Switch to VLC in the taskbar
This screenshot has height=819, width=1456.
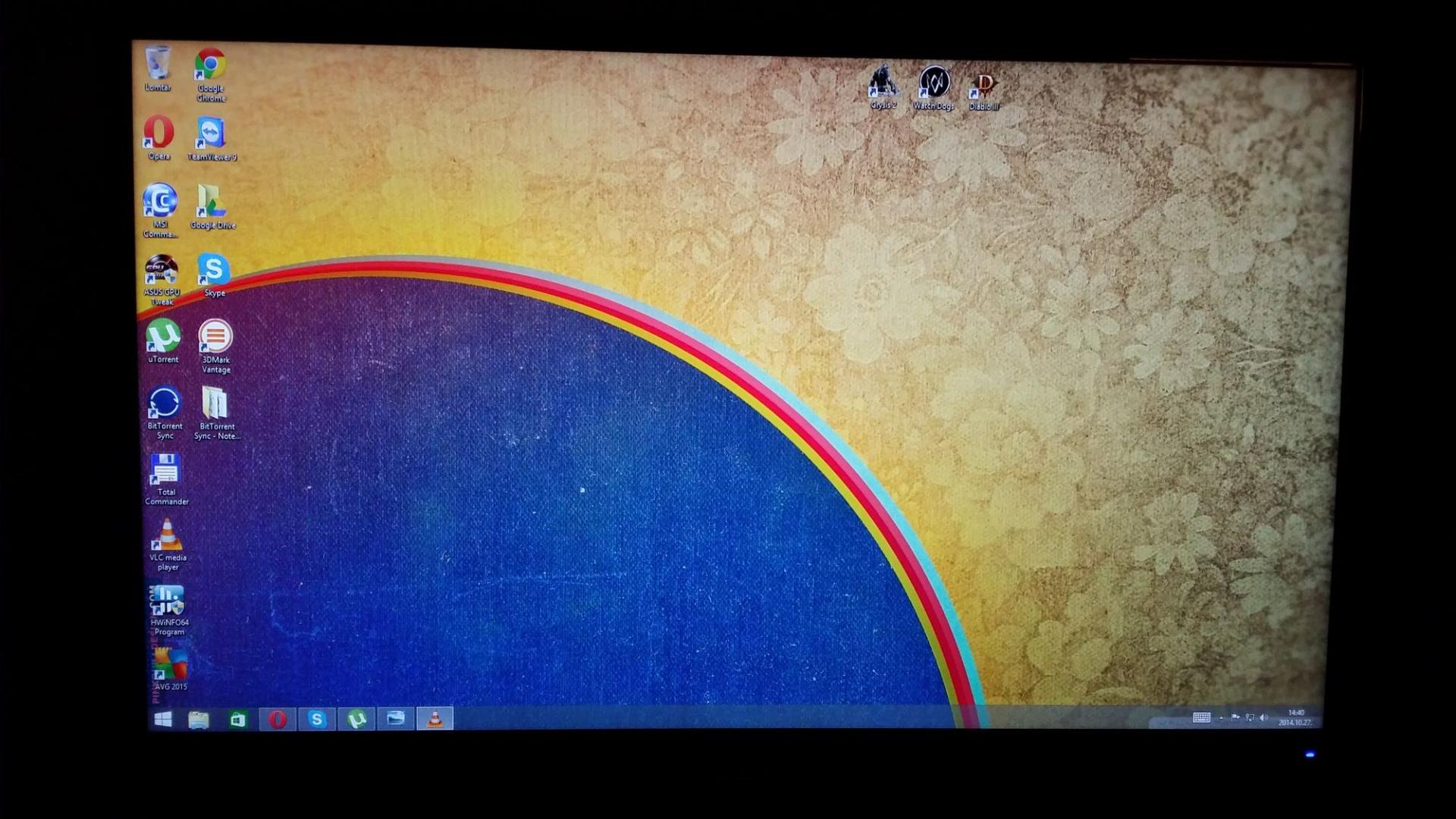click(435, 718)
